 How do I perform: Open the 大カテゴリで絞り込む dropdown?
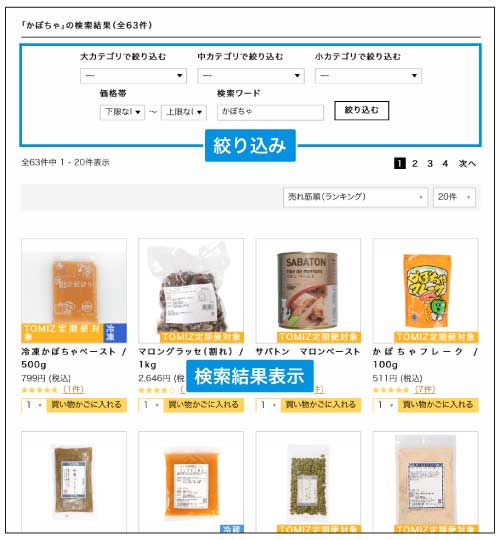(x=133, y=76)
